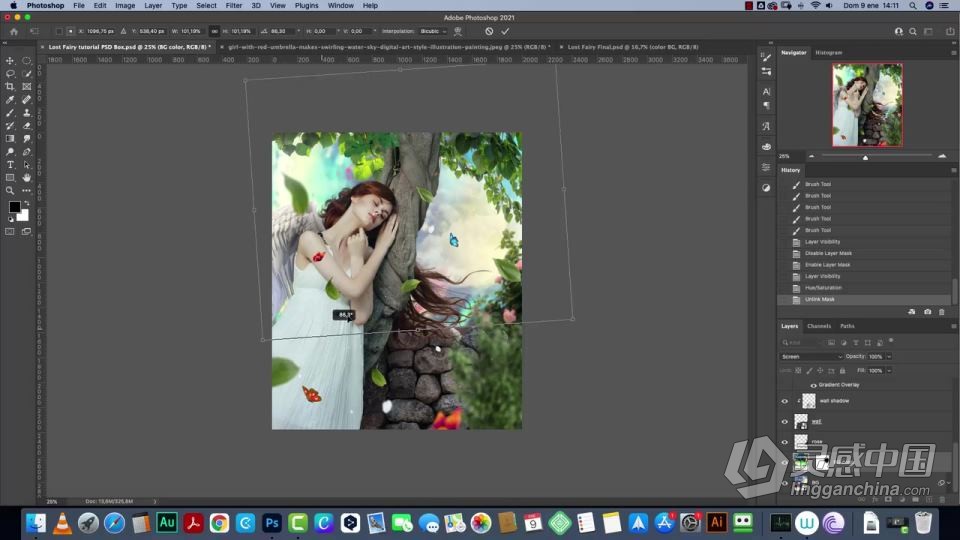Viewport: 960px width, 540px height.
Task: Click the Hue/Saturation history state
Action: [823, 288]
